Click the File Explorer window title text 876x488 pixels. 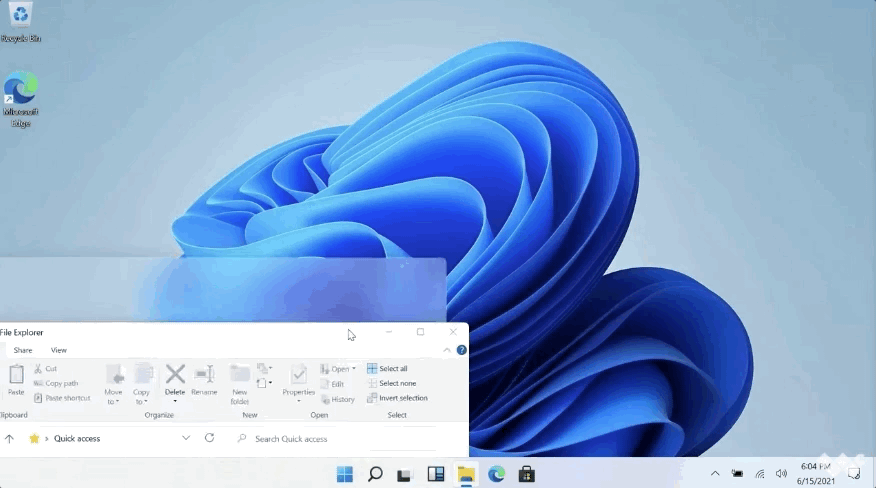click(x=21, y=332)
